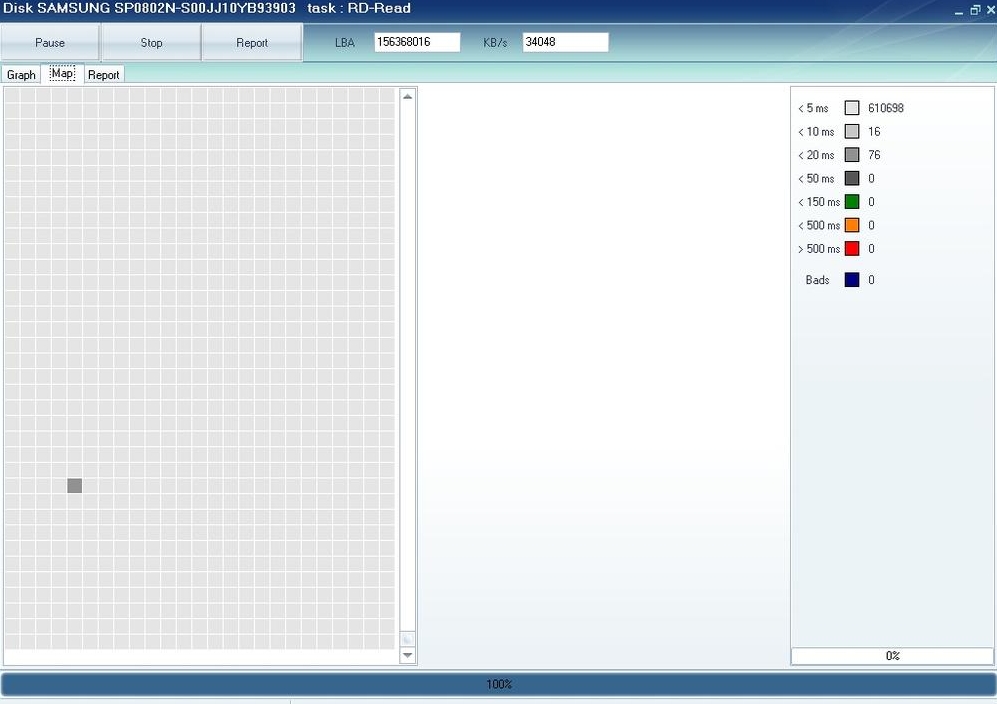Viewport: 997px width, 704px height.
Task: Click the green < 150 ms swatch
Action: coord(852,202)
